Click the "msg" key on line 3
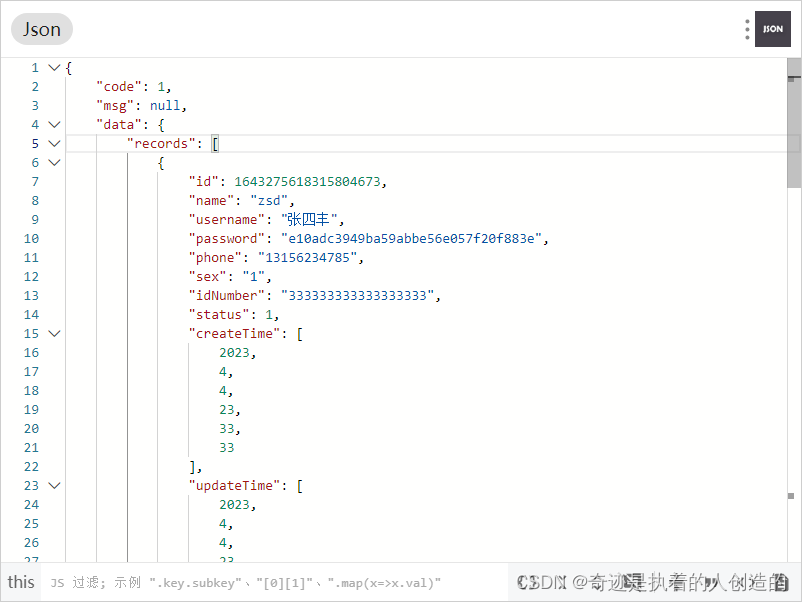Screen dimensions: 802x602 pyautogui.click(x=115, y=105)
